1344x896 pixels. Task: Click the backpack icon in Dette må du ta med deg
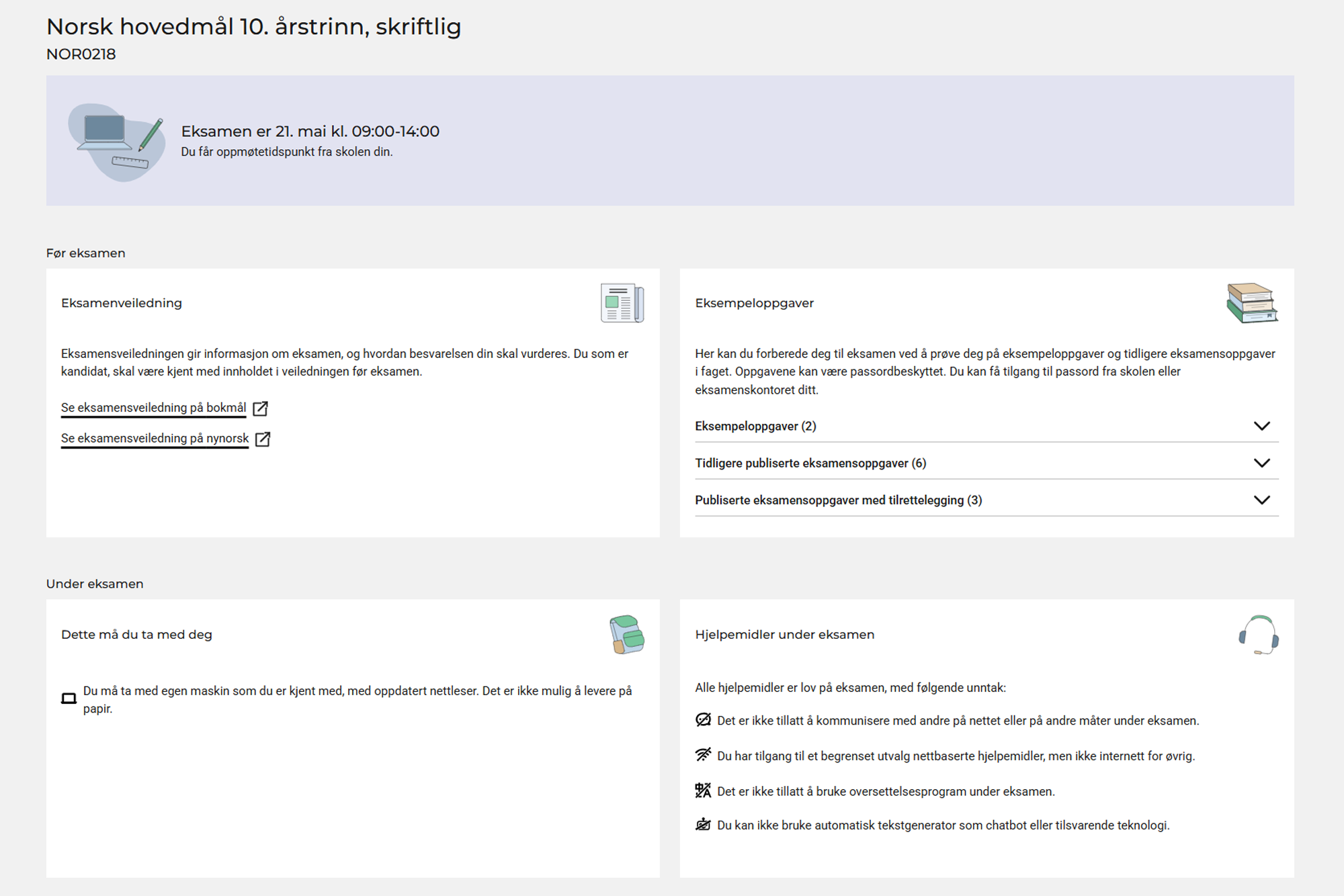click(x=627, y=634)
